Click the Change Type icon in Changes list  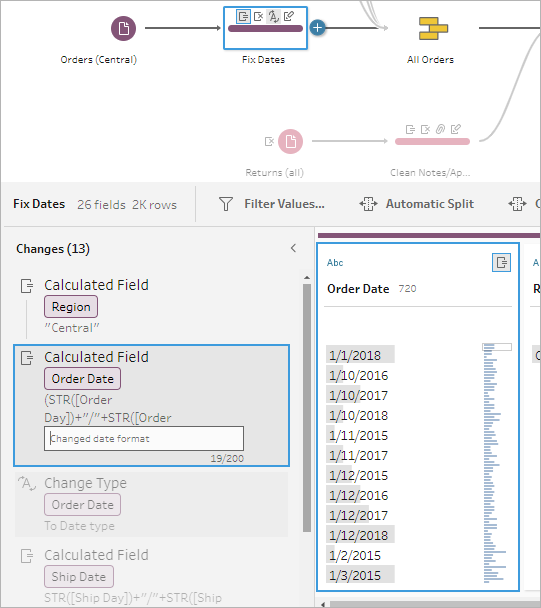click(27, 483)
